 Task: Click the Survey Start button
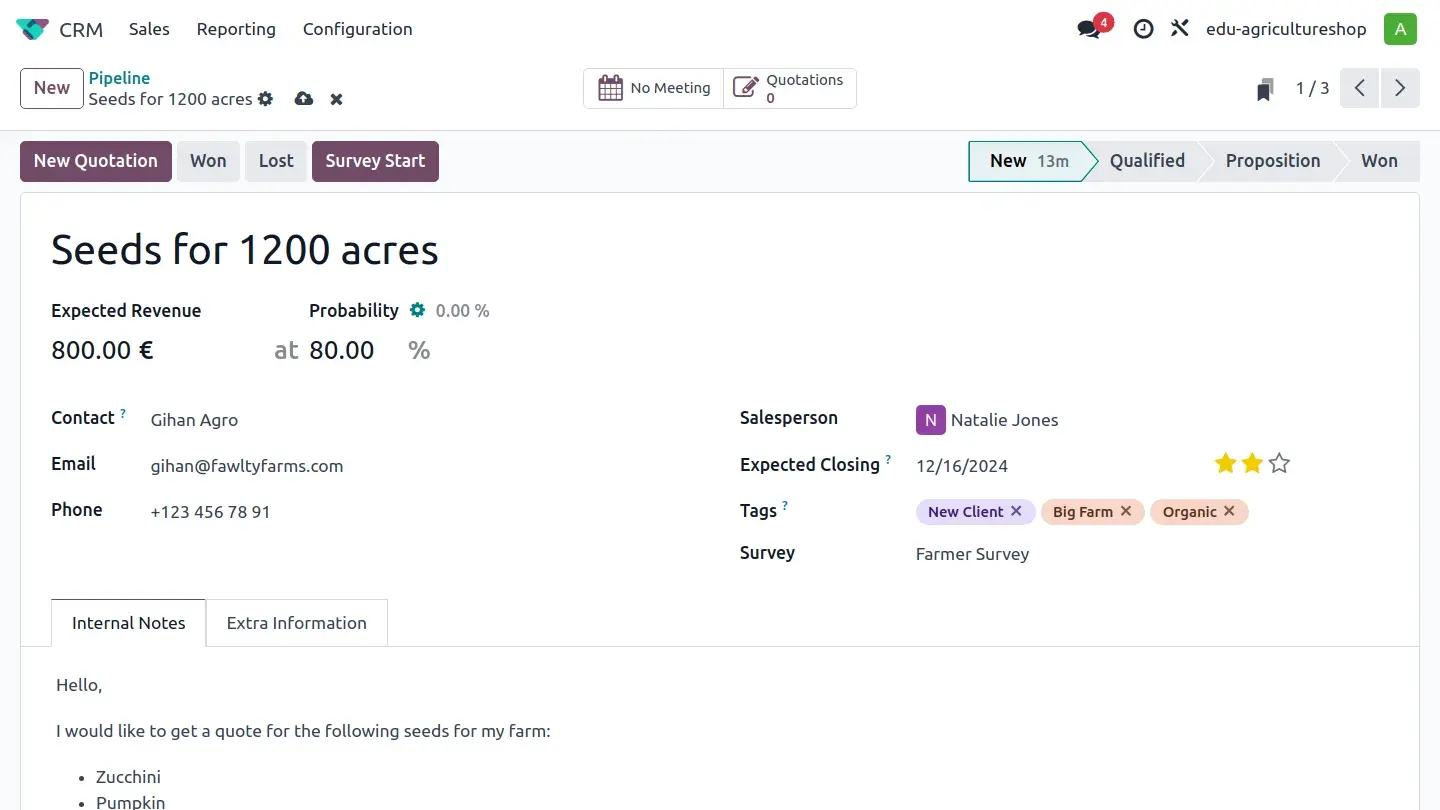pyautogui.click(x=375, y=161)
